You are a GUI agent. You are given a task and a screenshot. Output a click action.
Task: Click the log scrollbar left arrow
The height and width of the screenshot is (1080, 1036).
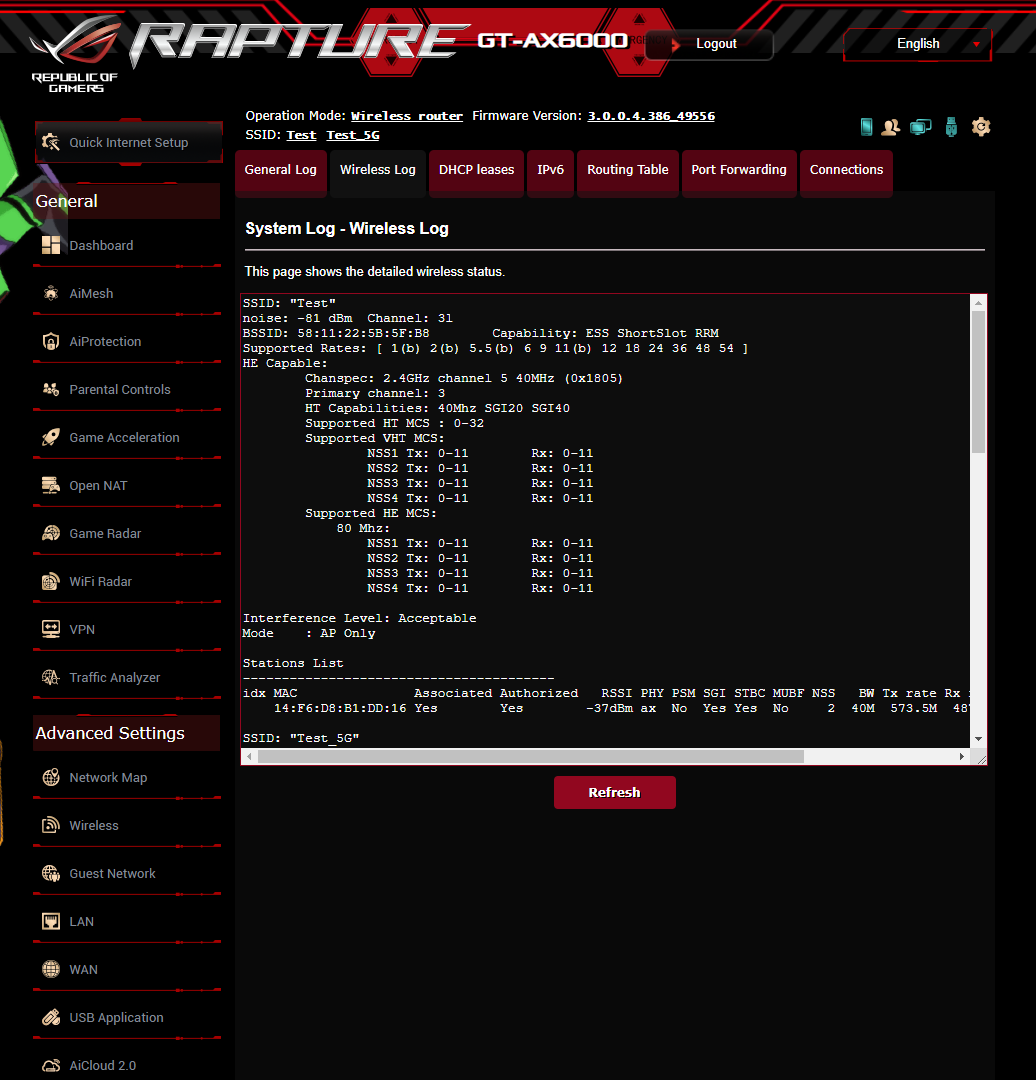click(249, 756)
